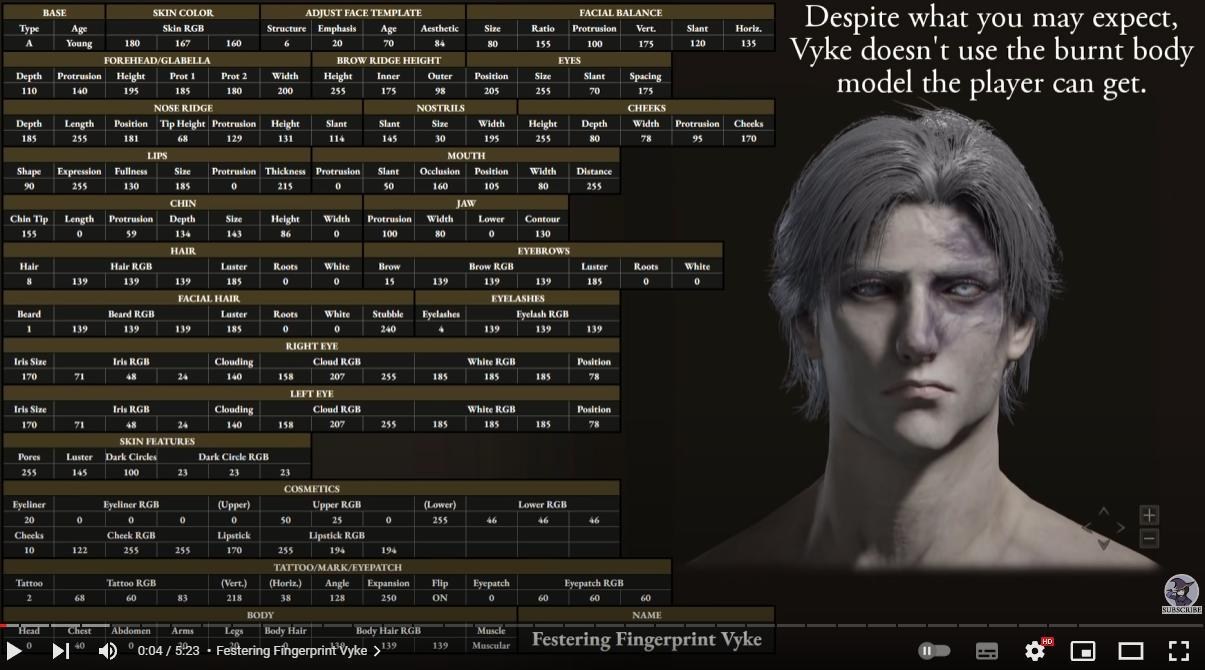
Task: Enable theater mode view
Action: click(1131, 651)
